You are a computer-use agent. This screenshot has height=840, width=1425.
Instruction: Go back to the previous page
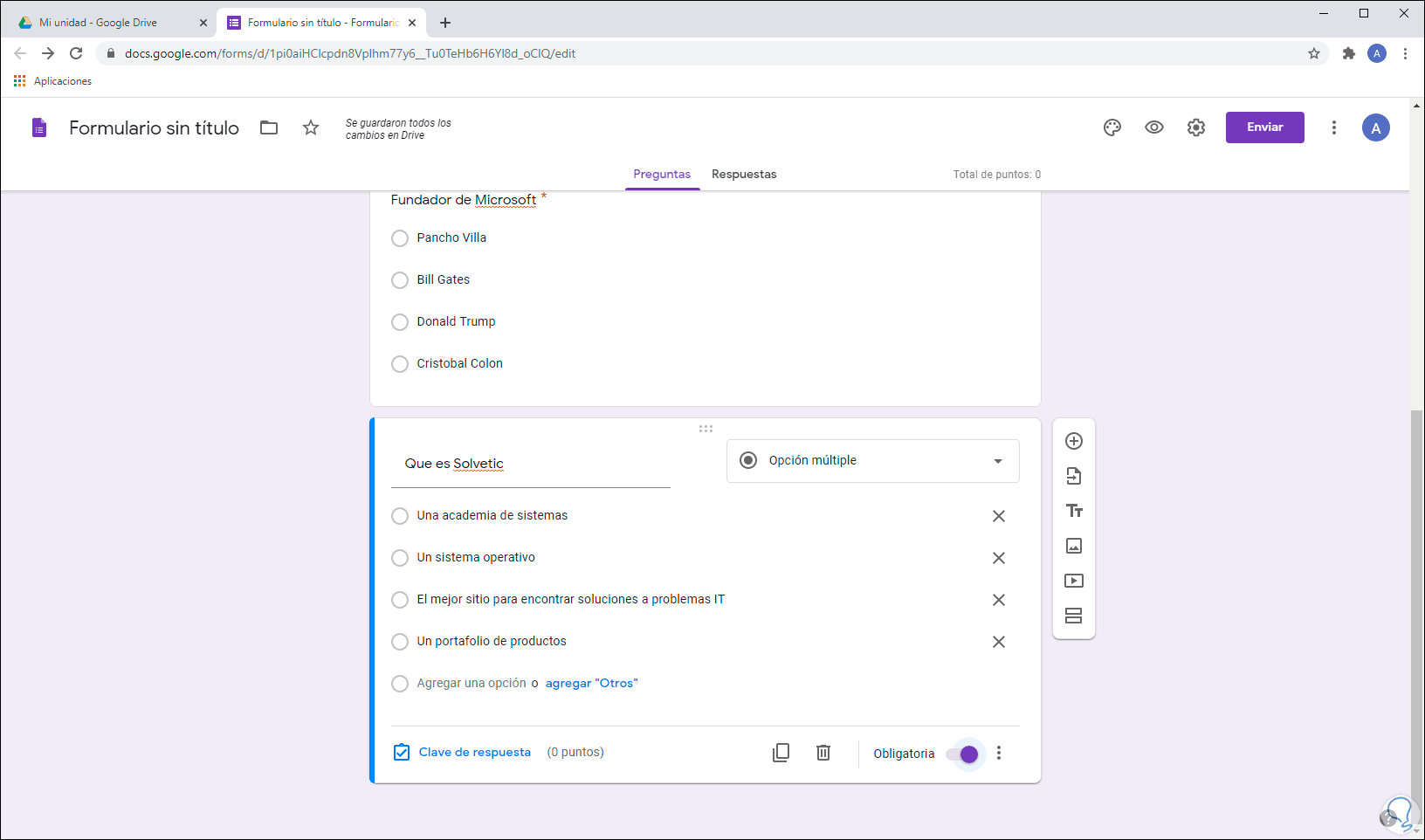20,53
